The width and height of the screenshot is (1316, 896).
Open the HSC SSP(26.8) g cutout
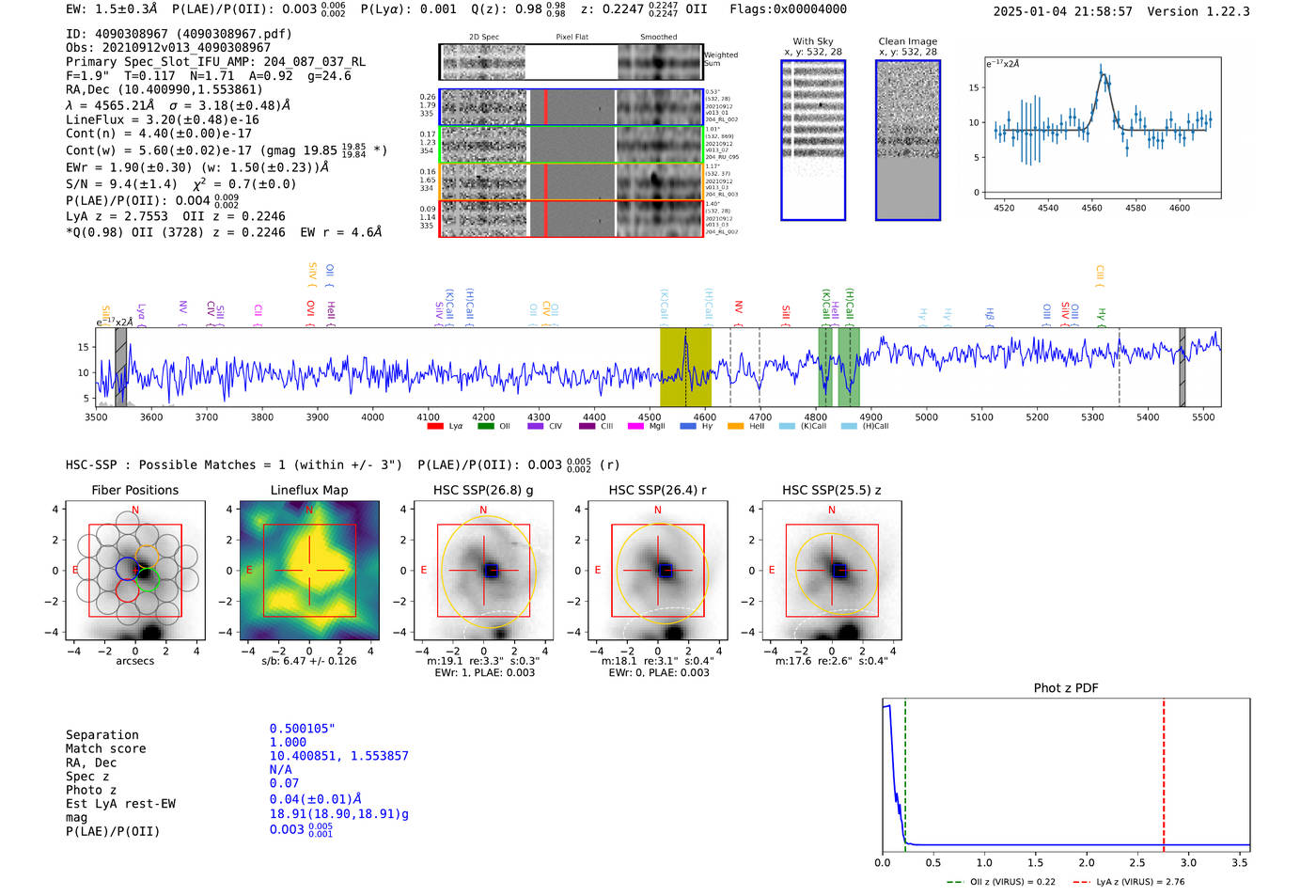tap(483, 572)
